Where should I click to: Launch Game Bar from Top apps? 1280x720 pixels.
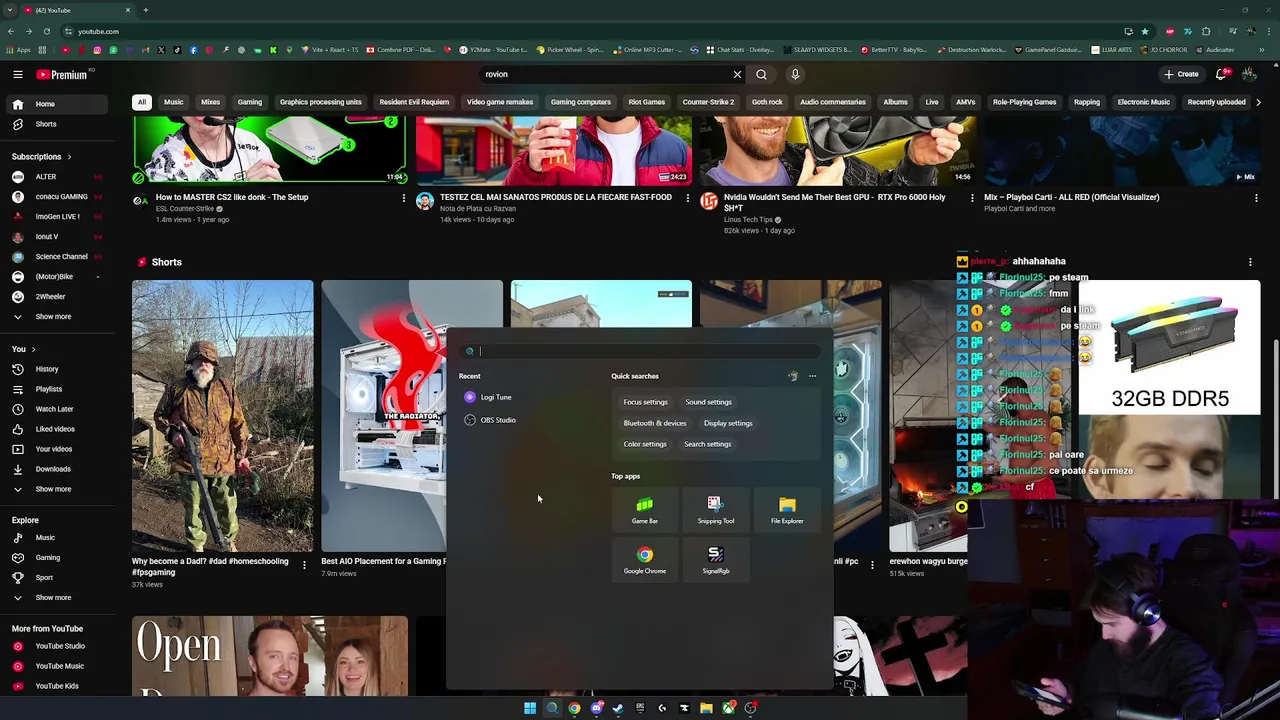645,510
